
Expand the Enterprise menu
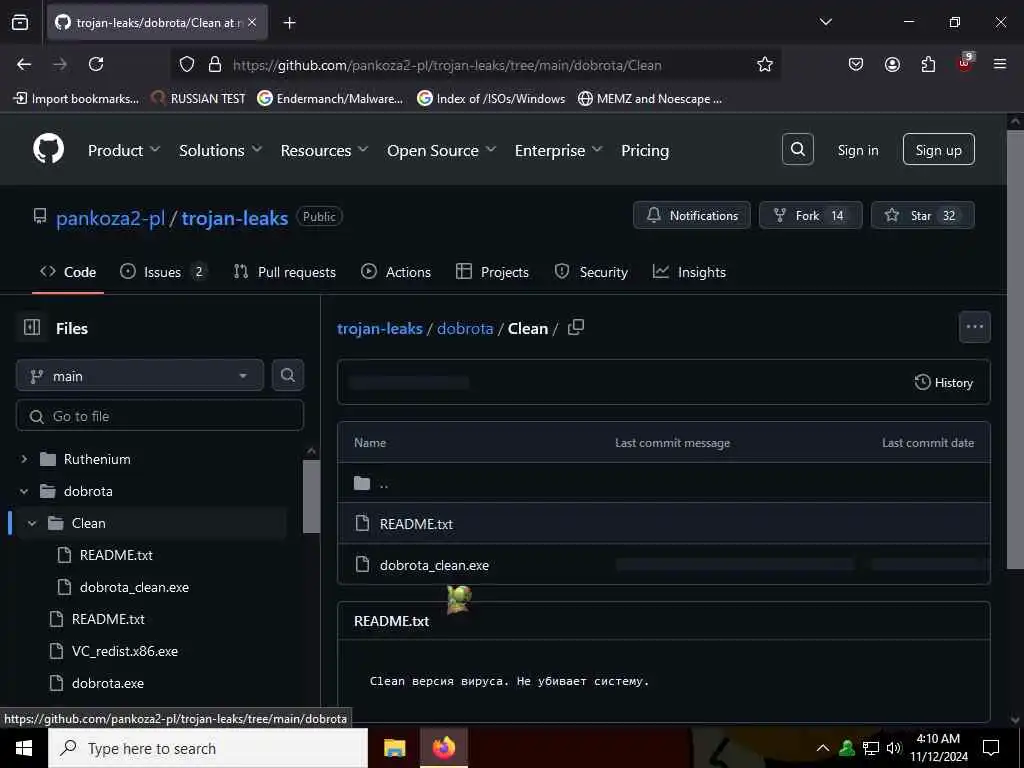point(558,150)
